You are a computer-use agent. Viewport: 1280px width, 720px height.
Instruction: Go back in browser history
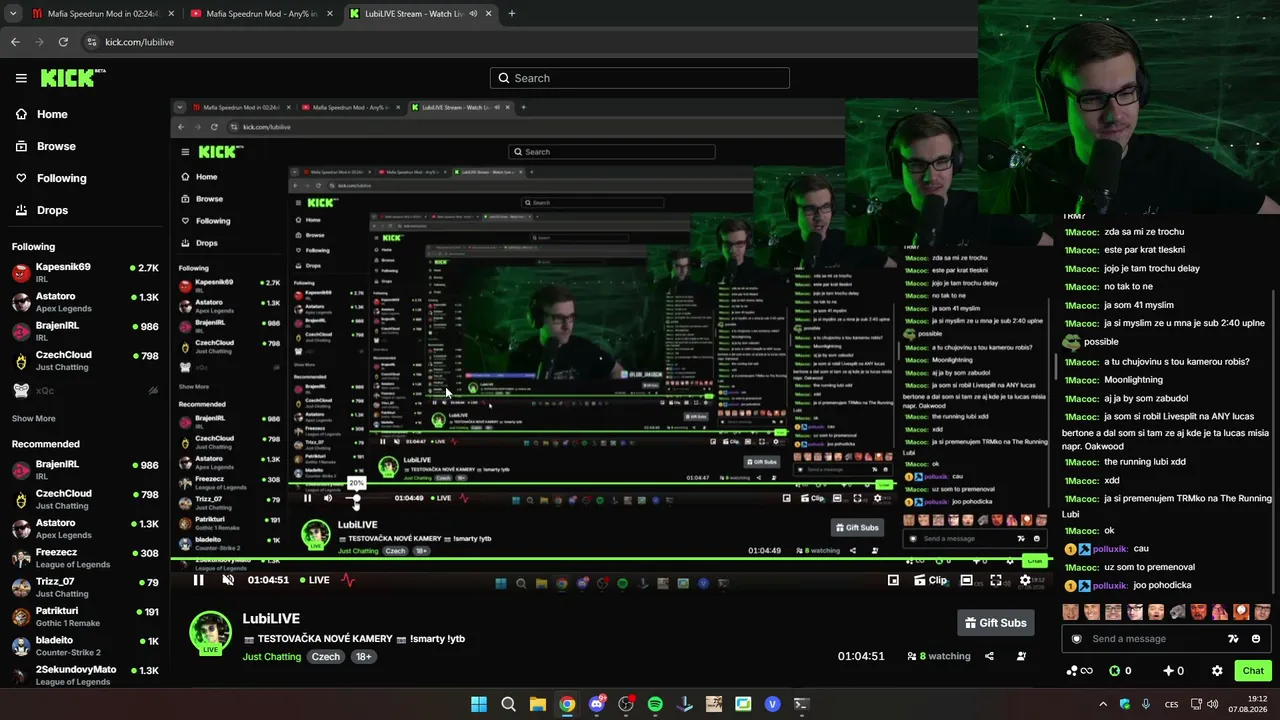15,42
